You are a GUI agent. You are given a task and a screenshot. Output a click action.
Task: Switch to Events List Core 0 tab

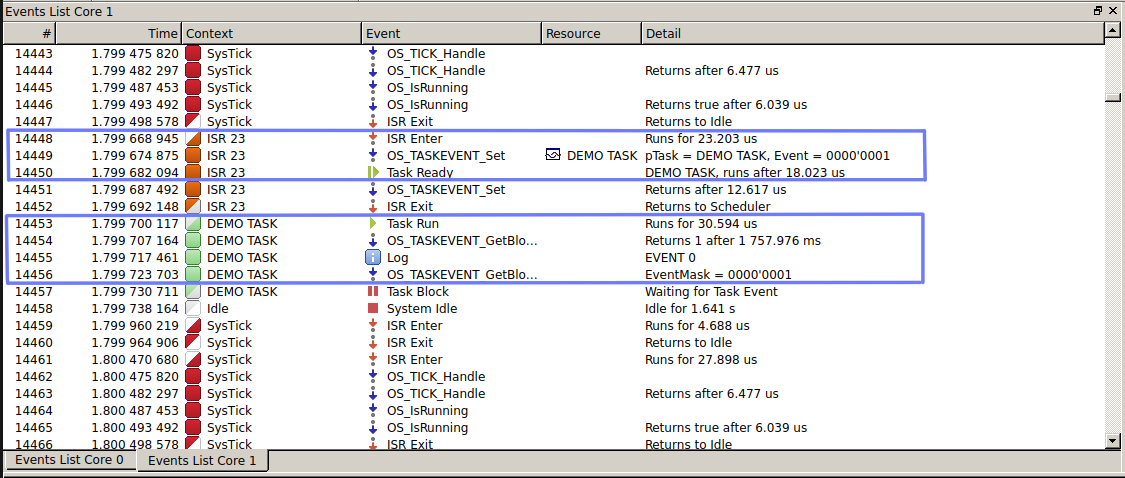point(67,461)
